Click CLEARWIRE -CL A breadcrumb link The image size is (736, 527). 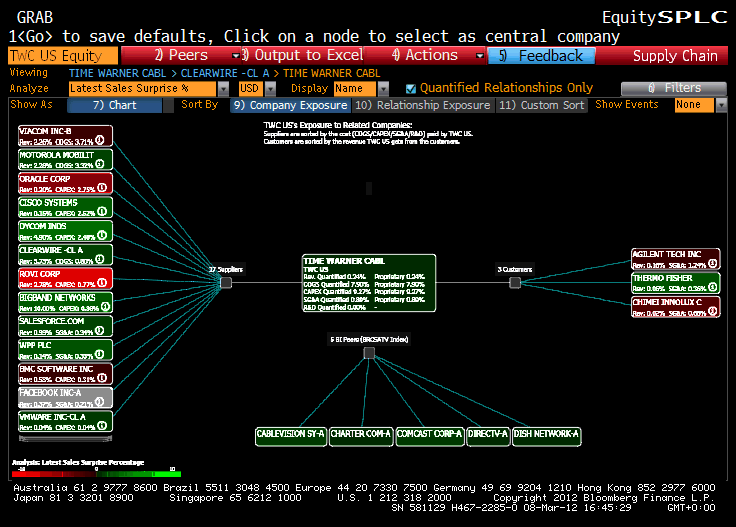click(x=225, y=74)
